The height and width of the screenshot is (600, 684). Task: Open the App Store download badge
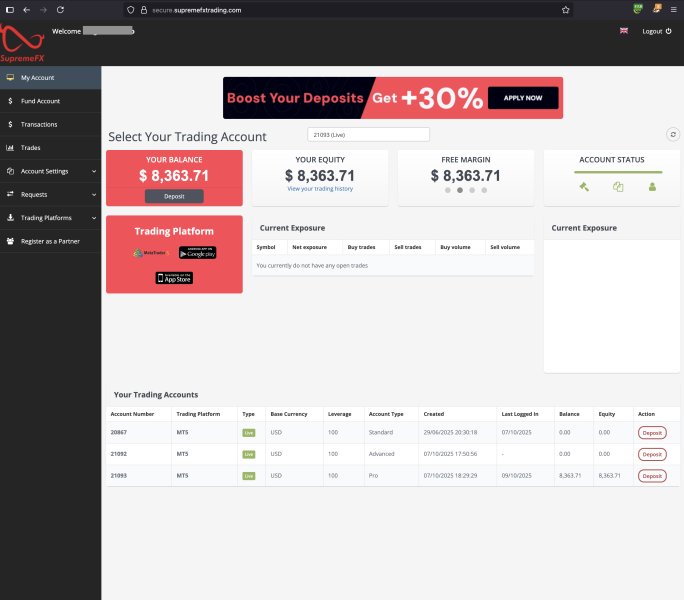[174, 278]
